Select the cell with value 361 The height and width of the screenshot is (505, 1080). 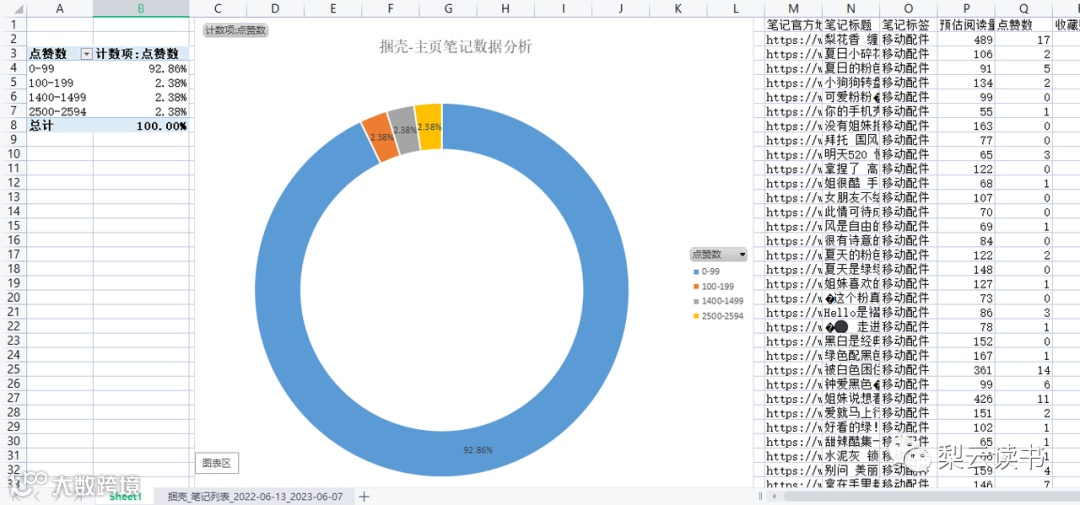point(967,370)
